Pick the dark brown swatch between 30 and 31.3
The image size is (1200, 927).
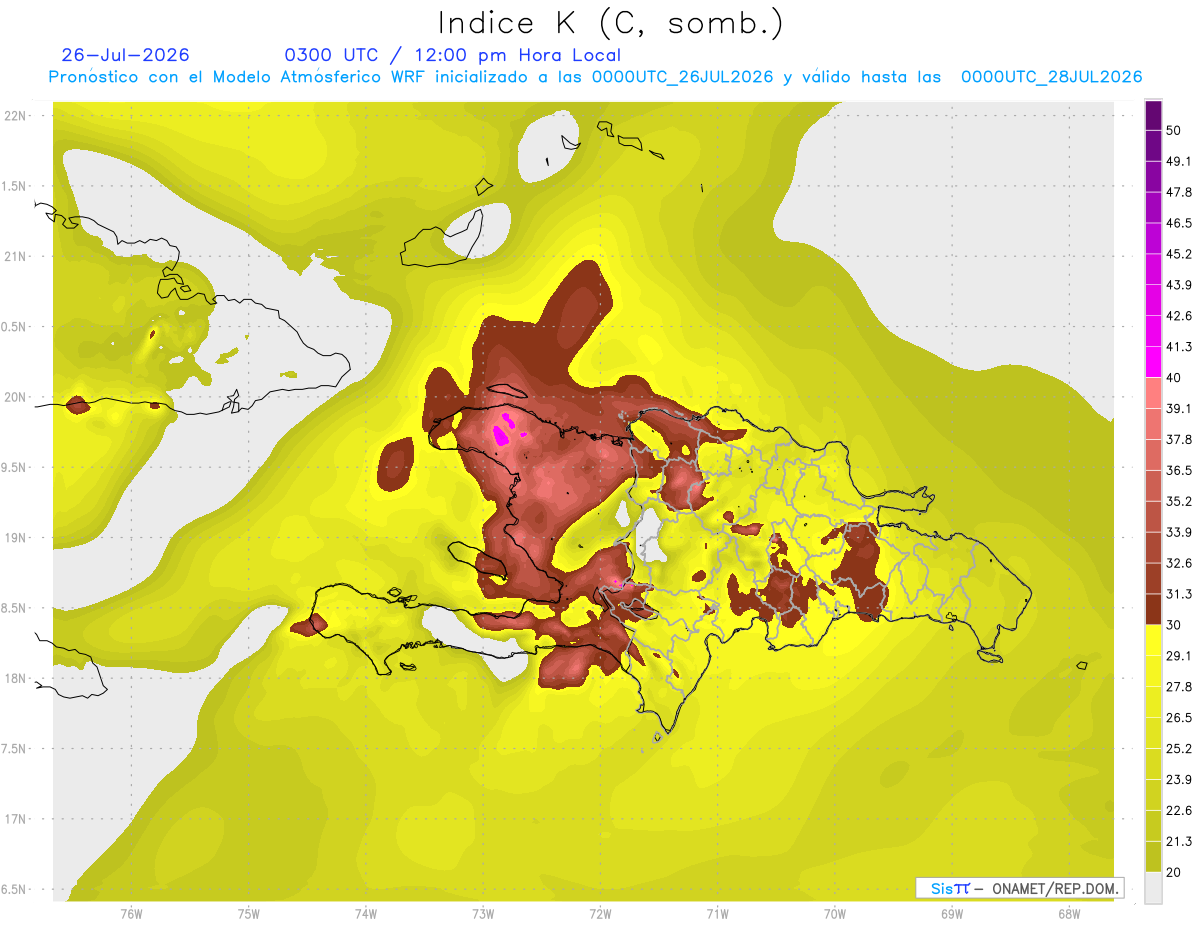(x=1153, y=609)
